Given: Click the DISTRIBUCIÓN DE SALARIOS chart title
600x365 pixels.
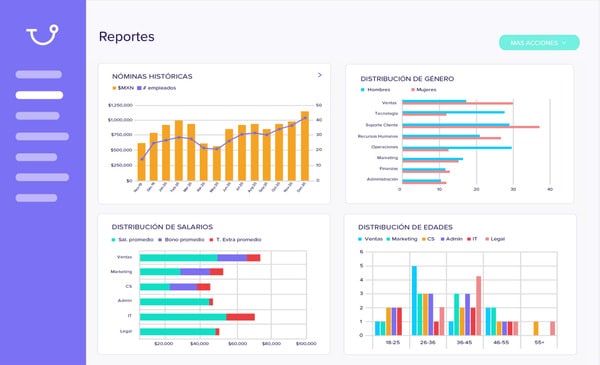Looking at the screenshot, I should coord(162,227).
